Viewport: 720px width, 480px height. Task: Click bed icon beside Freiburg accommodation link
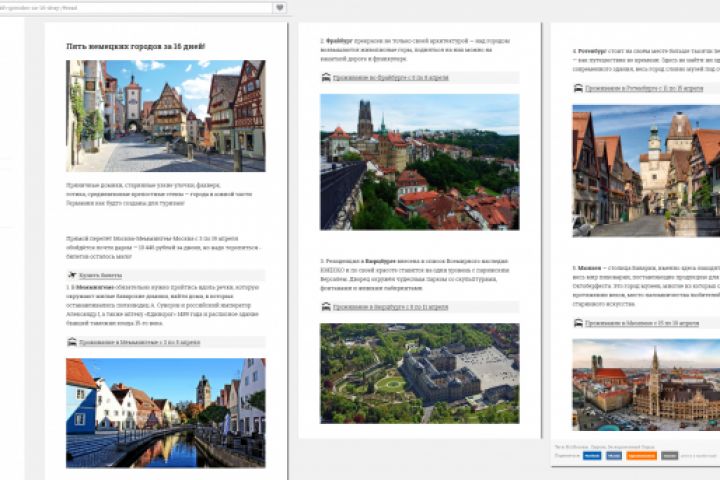click(x=326, y=77)
